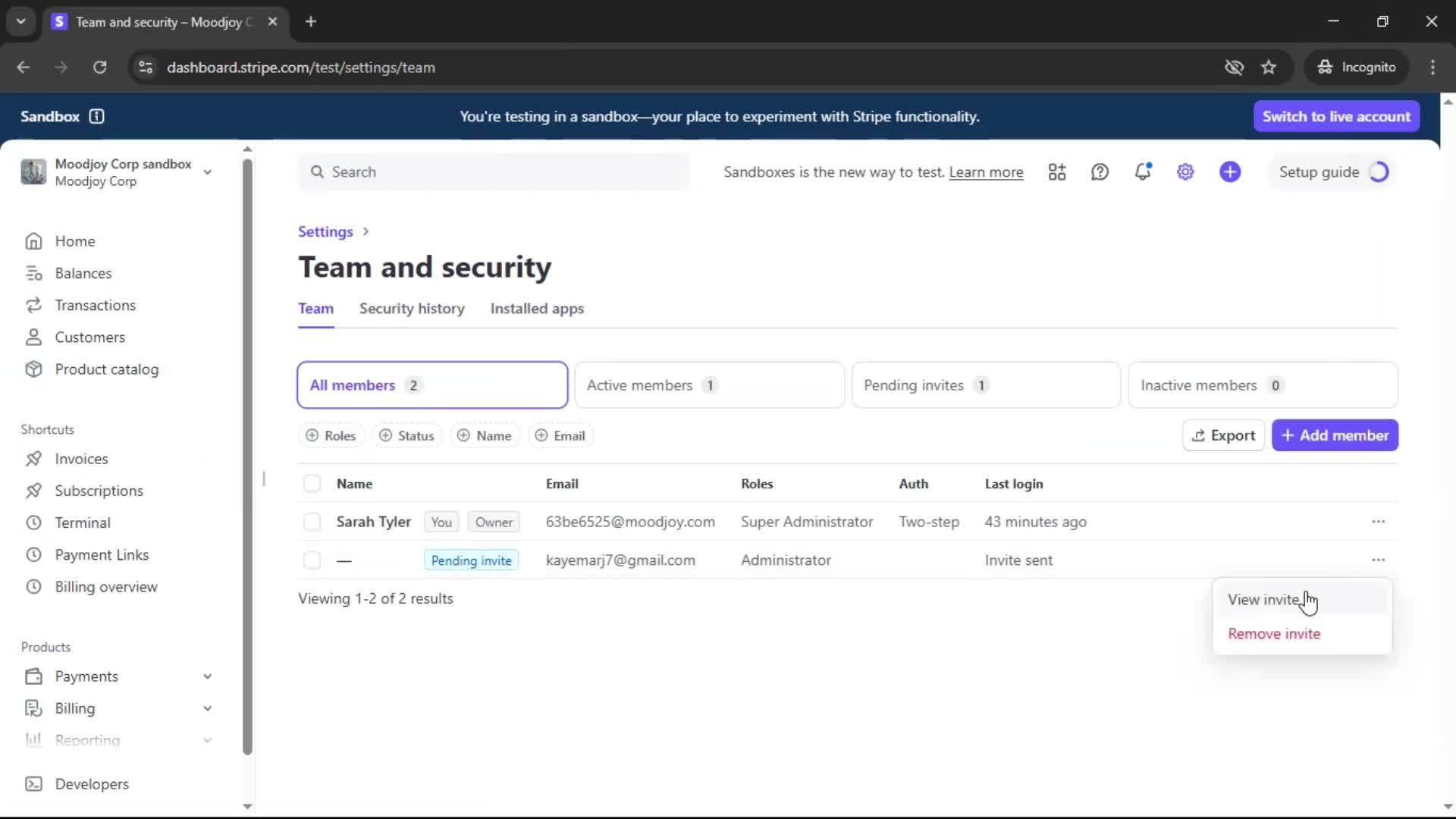The width and height of the screenshot is (1456, 819).
Task: Click the Search field
Action: [x=494, y=172]
